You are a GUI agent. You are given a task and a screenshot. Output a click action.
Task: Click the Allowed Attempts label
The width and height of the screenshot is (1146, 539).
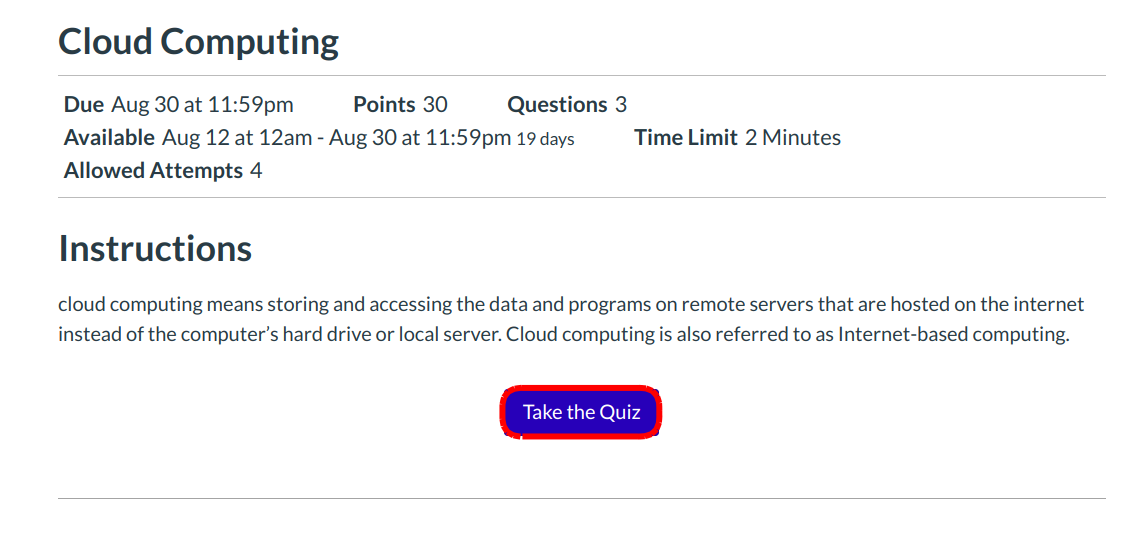[x=153, y=171]
